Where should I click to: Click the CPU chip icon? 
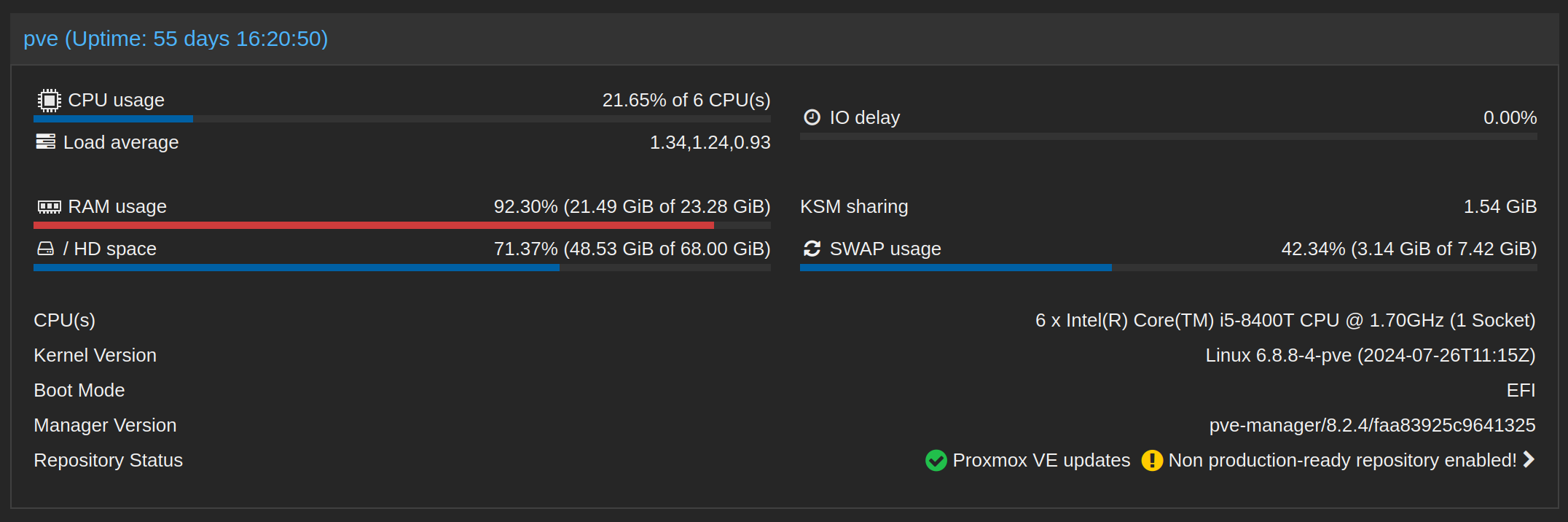tap(49, 100)
